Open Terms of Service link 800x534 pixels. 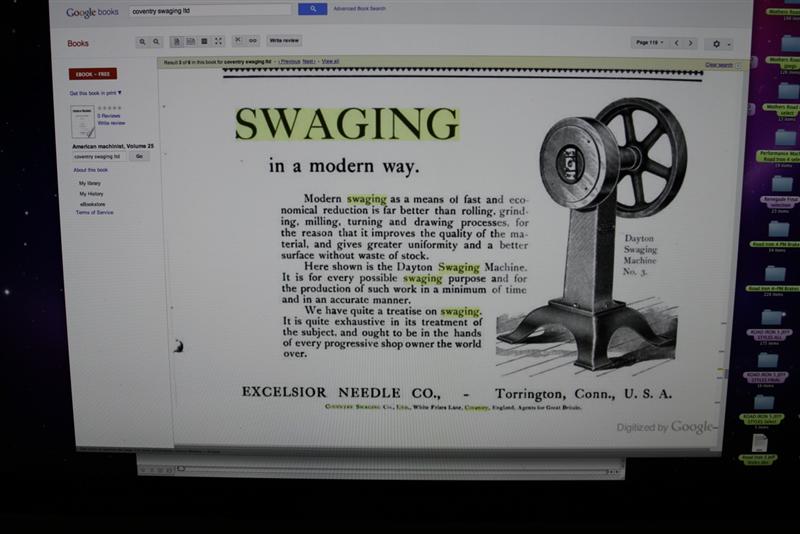pos(94,212)
